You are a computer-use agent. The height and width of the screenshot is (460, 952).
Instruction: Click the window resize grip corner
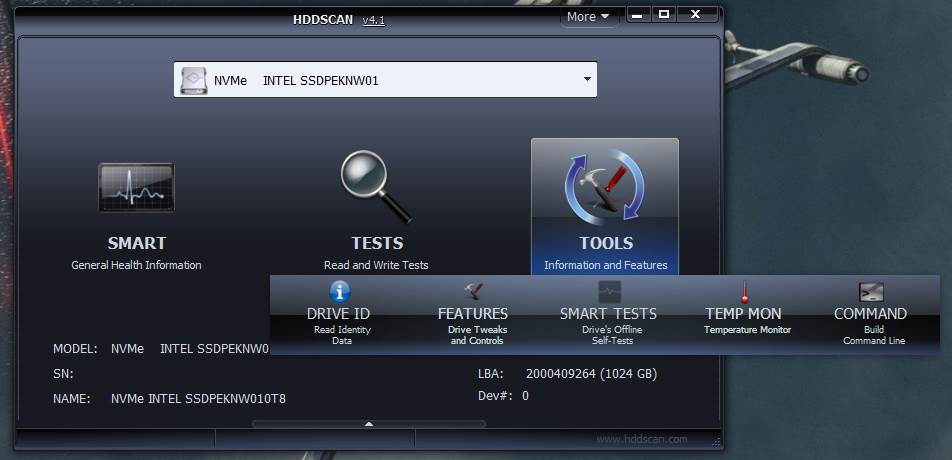716,442
